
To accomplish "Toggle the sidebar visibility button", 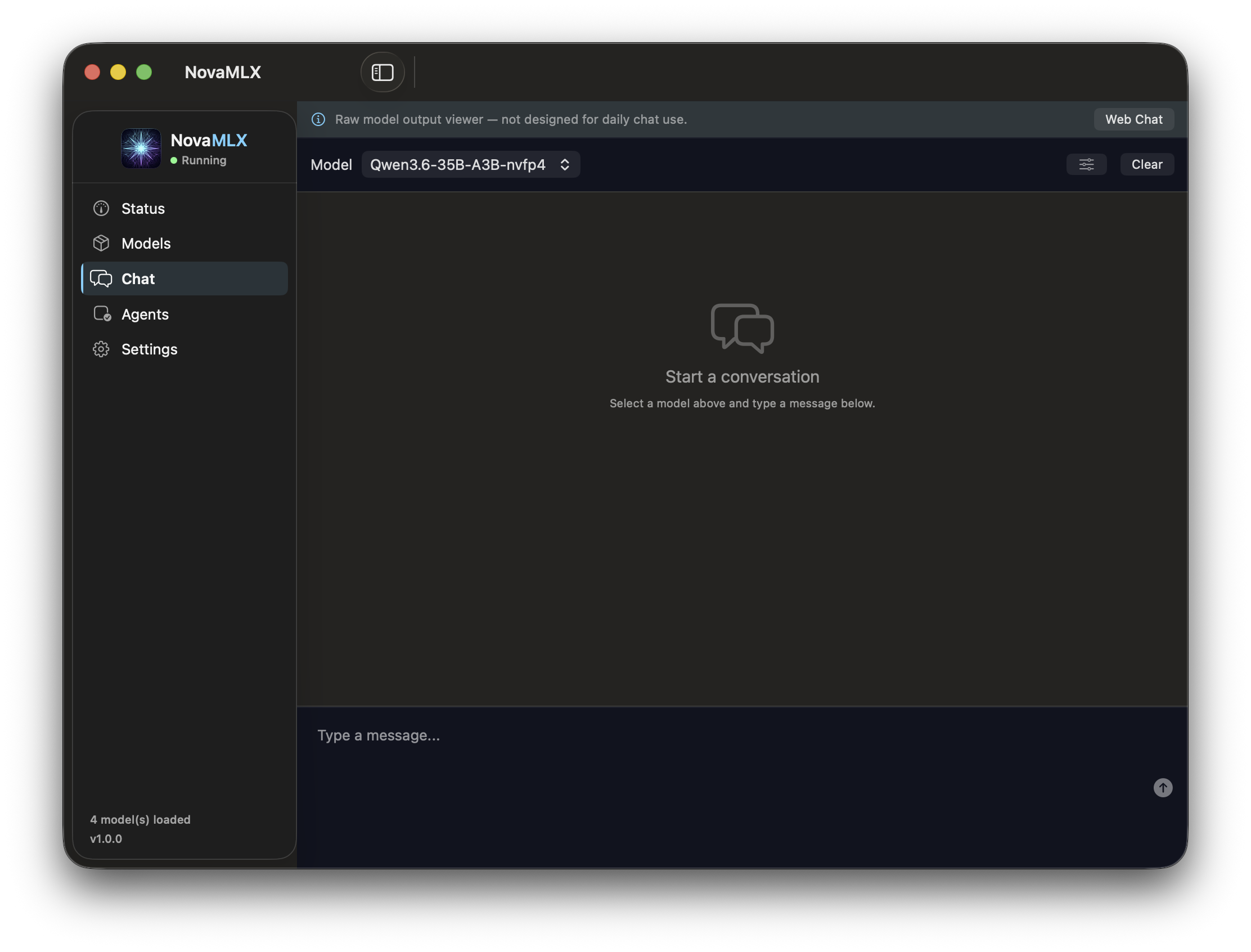I will pos(382,72).
